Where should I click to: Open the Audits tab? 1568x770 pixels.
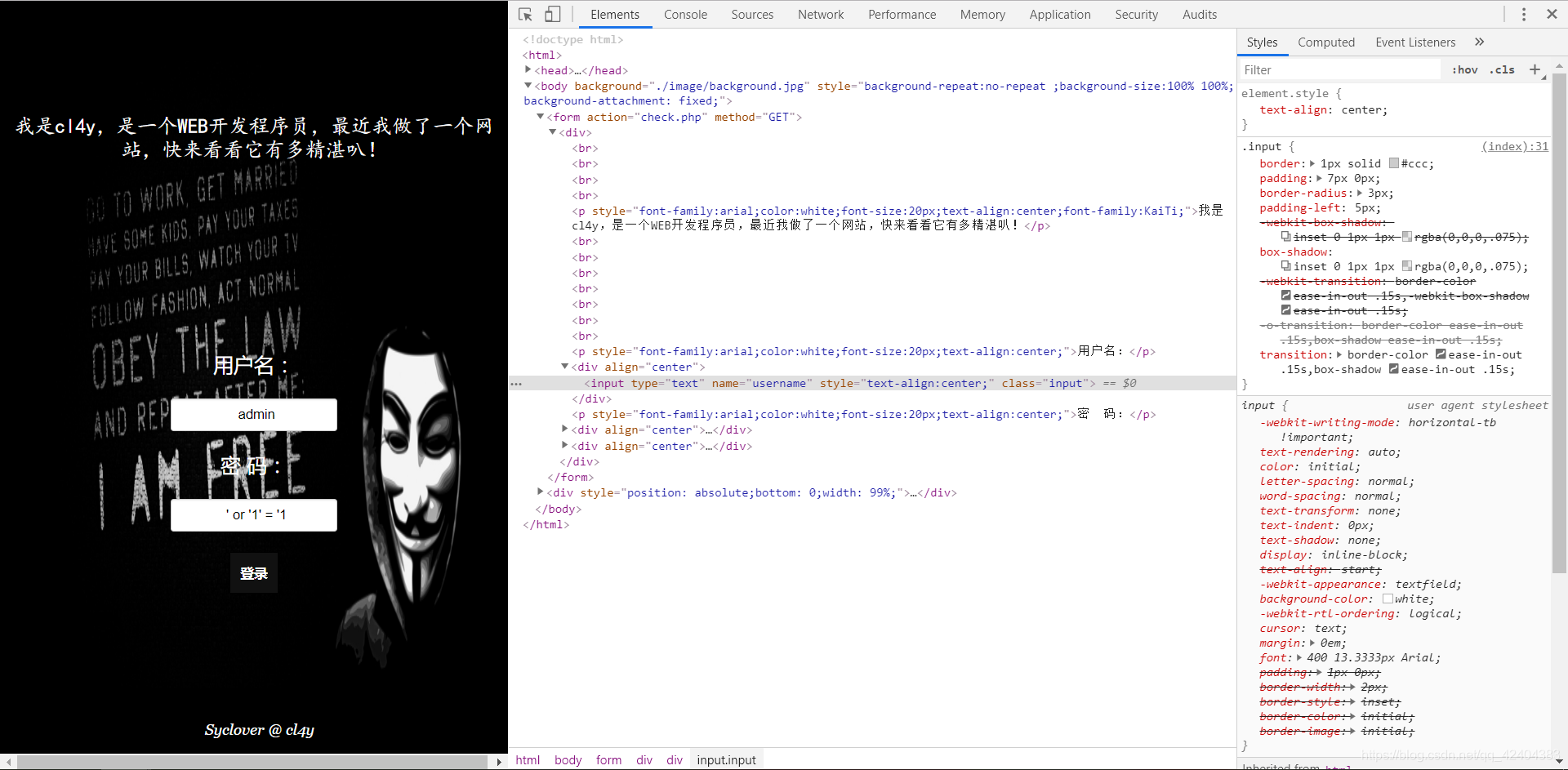(x=1199, y=14)
